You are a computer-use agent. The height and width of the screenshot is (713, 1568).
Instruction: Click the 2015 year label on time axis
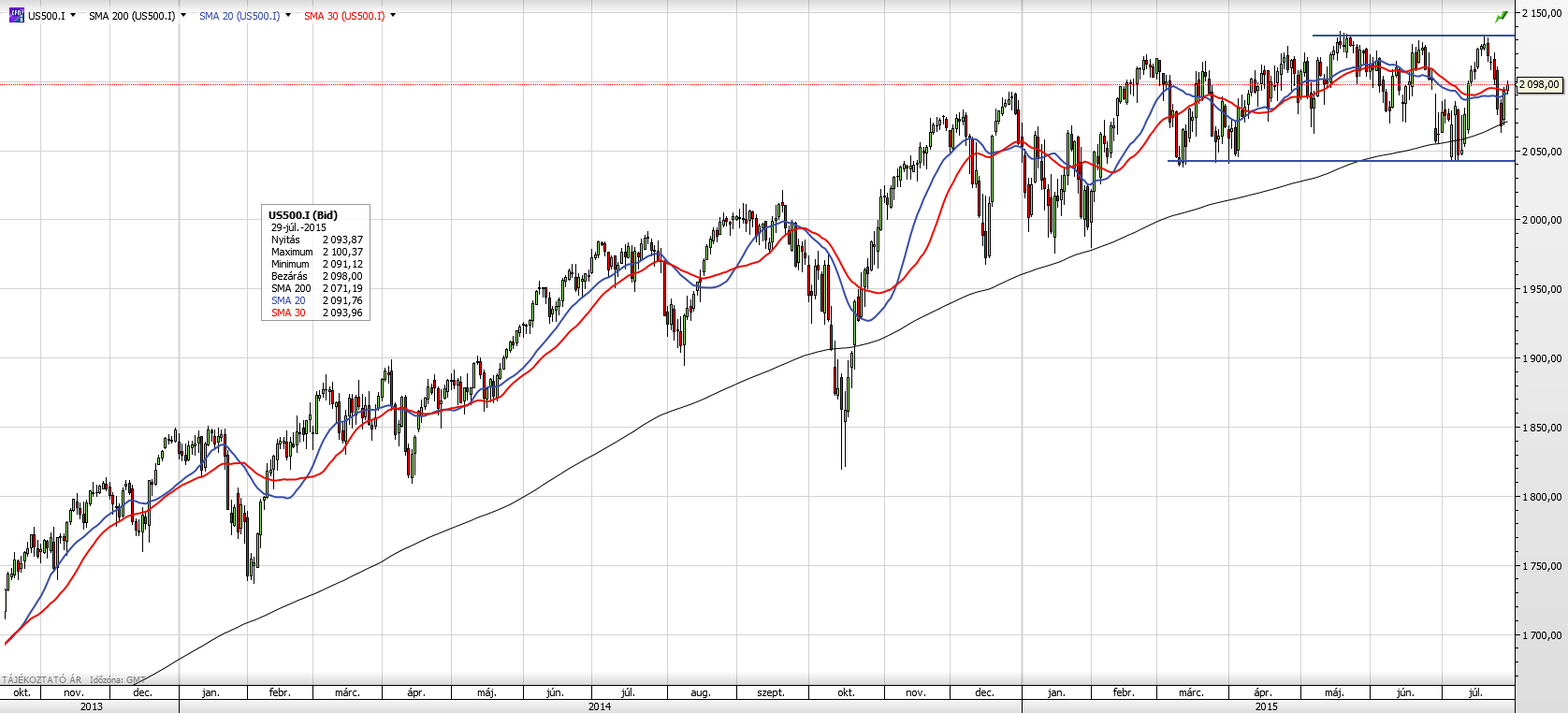click(x=1267, y=706)
